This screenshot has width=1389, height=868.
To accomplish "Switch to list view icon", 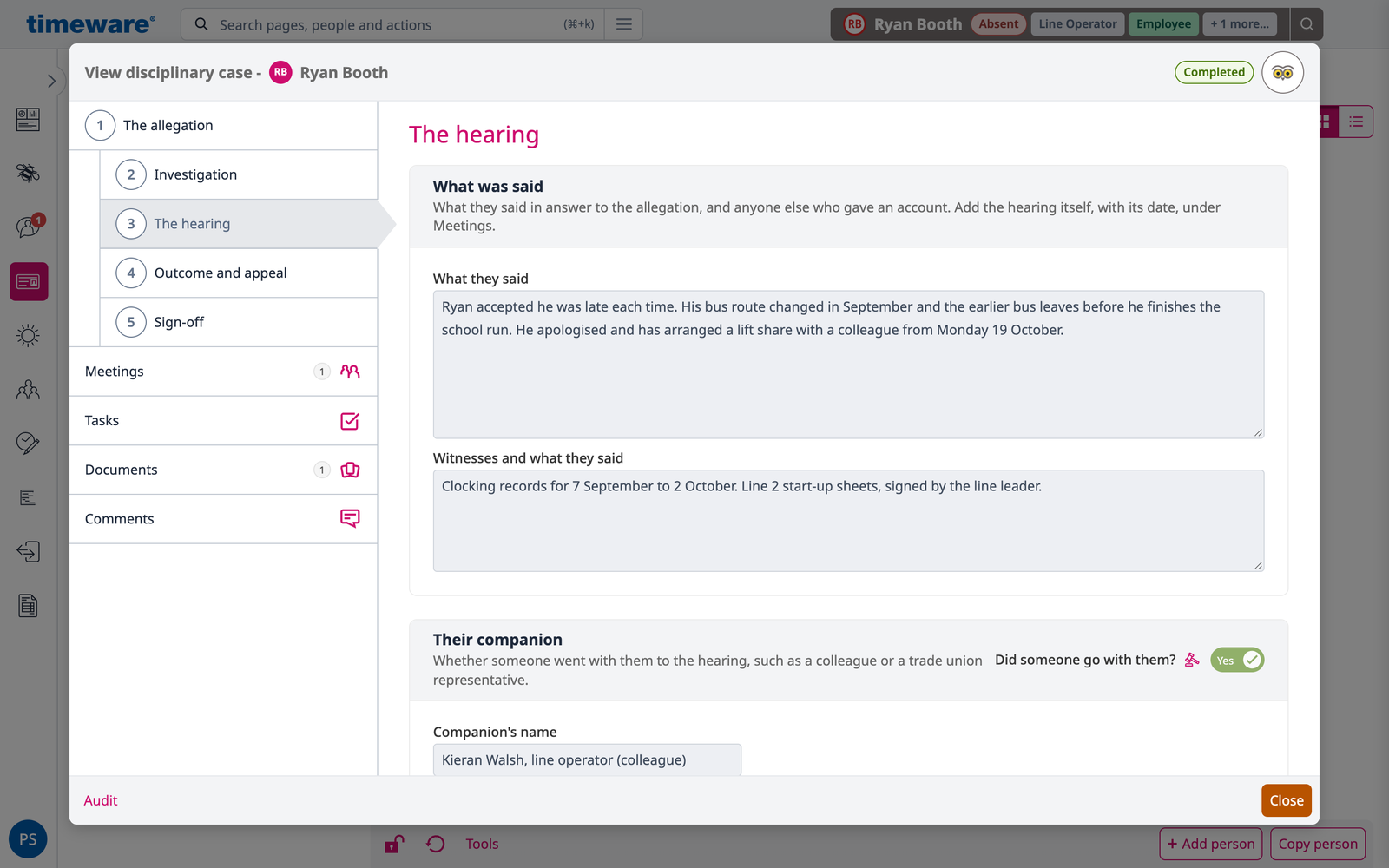I will 1356,122.
